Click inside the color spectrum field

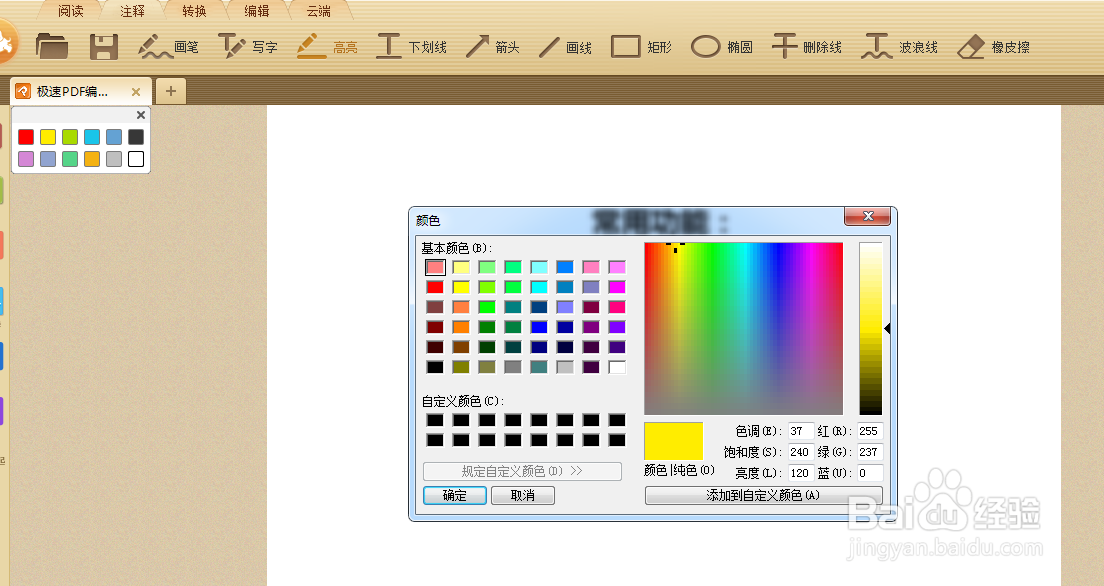[x=744, y=328]
